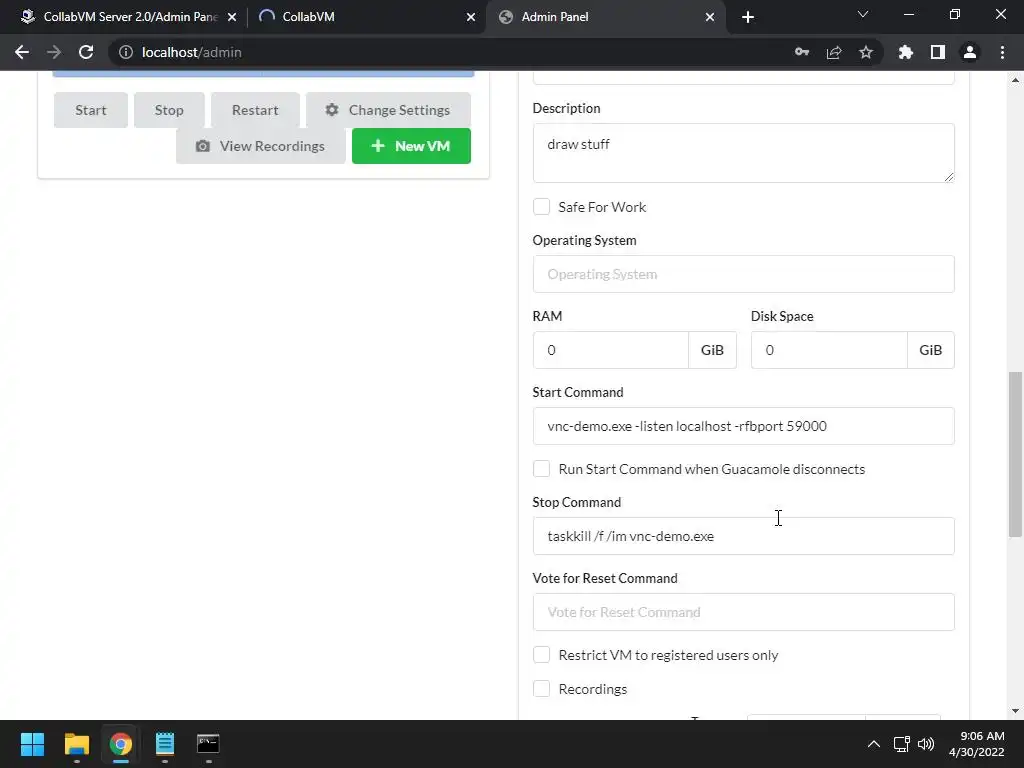Toggle the Chrome side panel icon
The image size is (1024, 768).
(x=938, y=52)
